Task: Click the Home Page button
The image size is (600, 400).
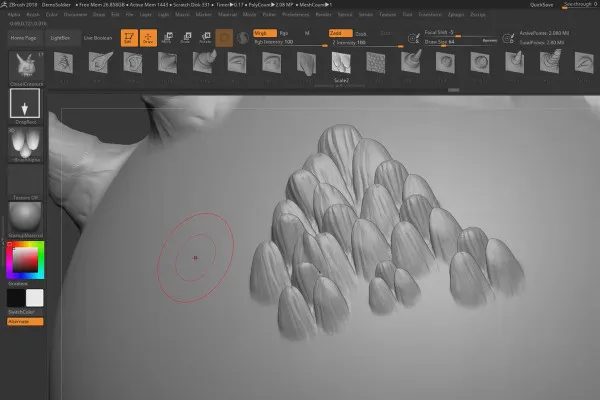Action: [x=23, y=38]
